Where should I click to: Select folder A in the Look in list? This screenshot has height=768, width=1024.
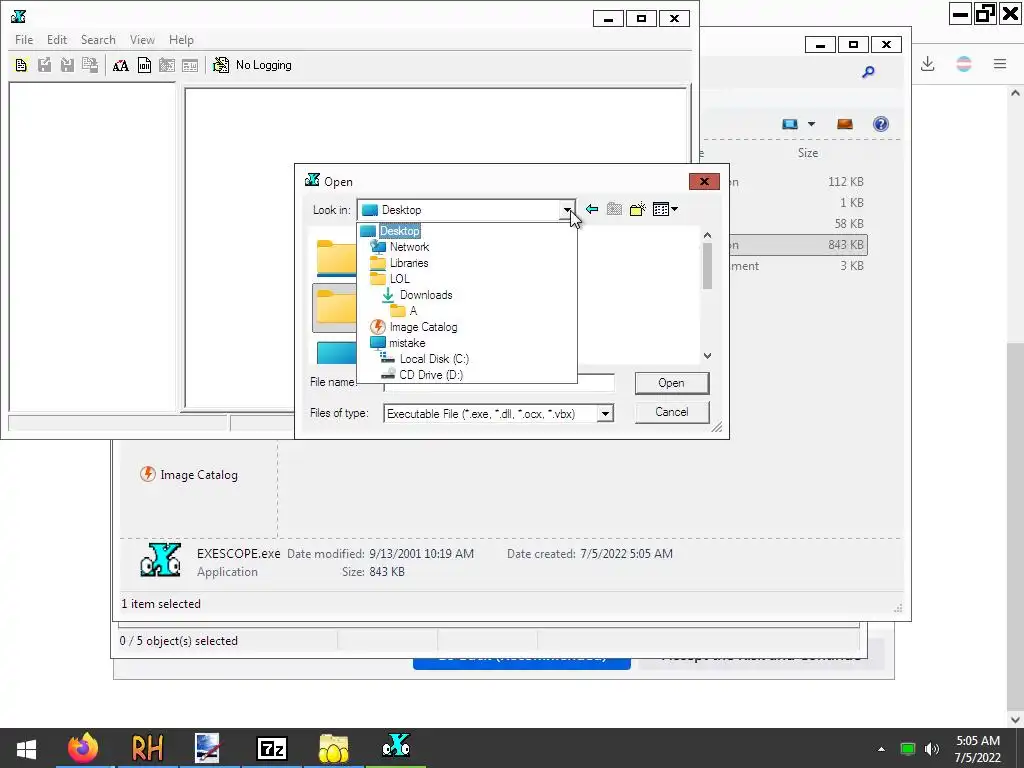point(413,311)
